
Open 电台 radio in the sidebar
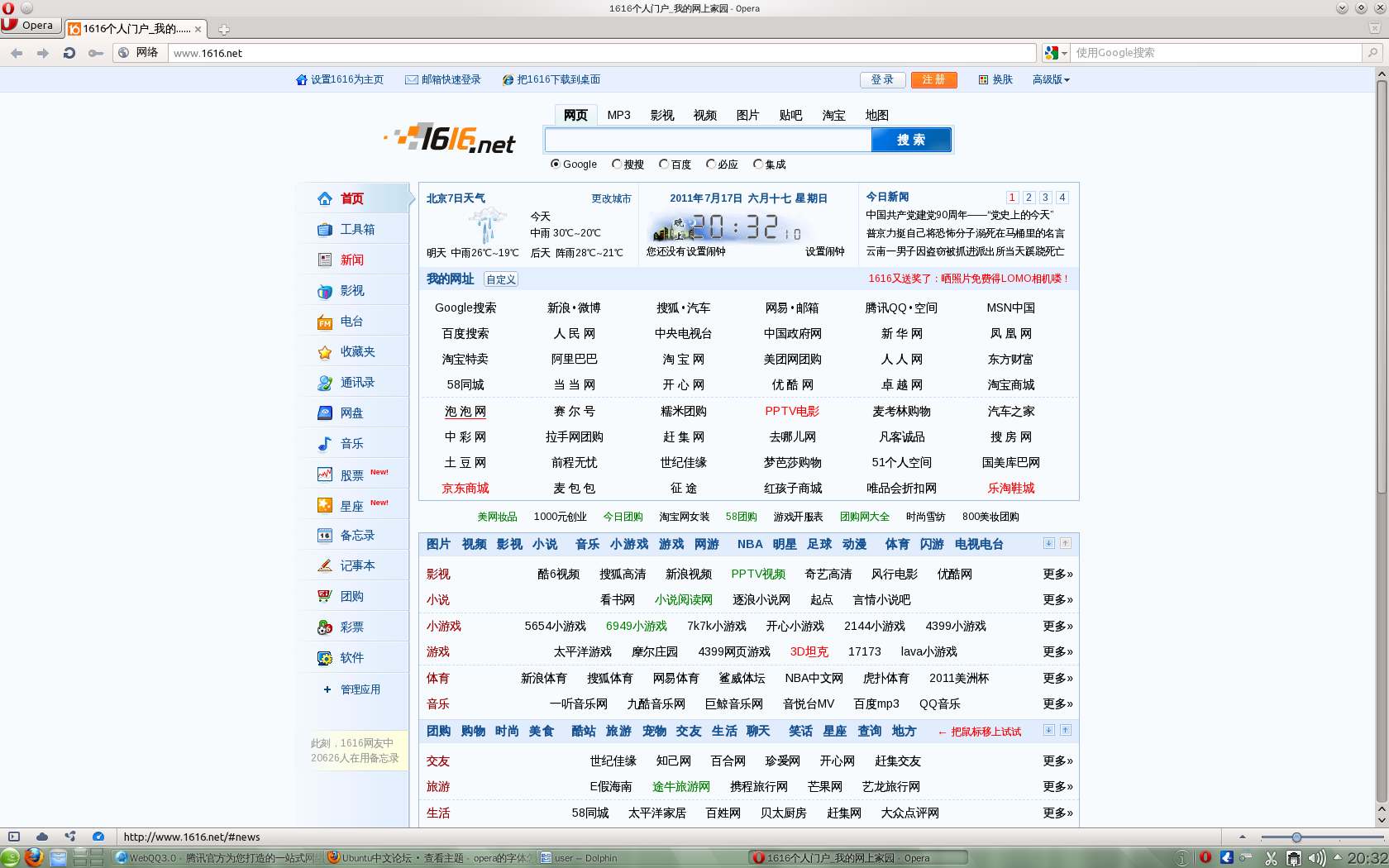coord(351,321)
